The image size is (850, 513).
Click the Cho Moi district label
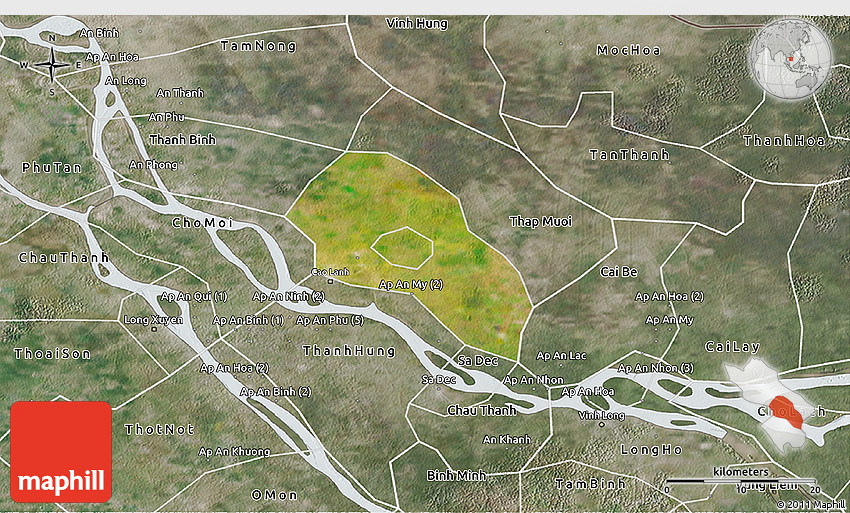[202, 223]
